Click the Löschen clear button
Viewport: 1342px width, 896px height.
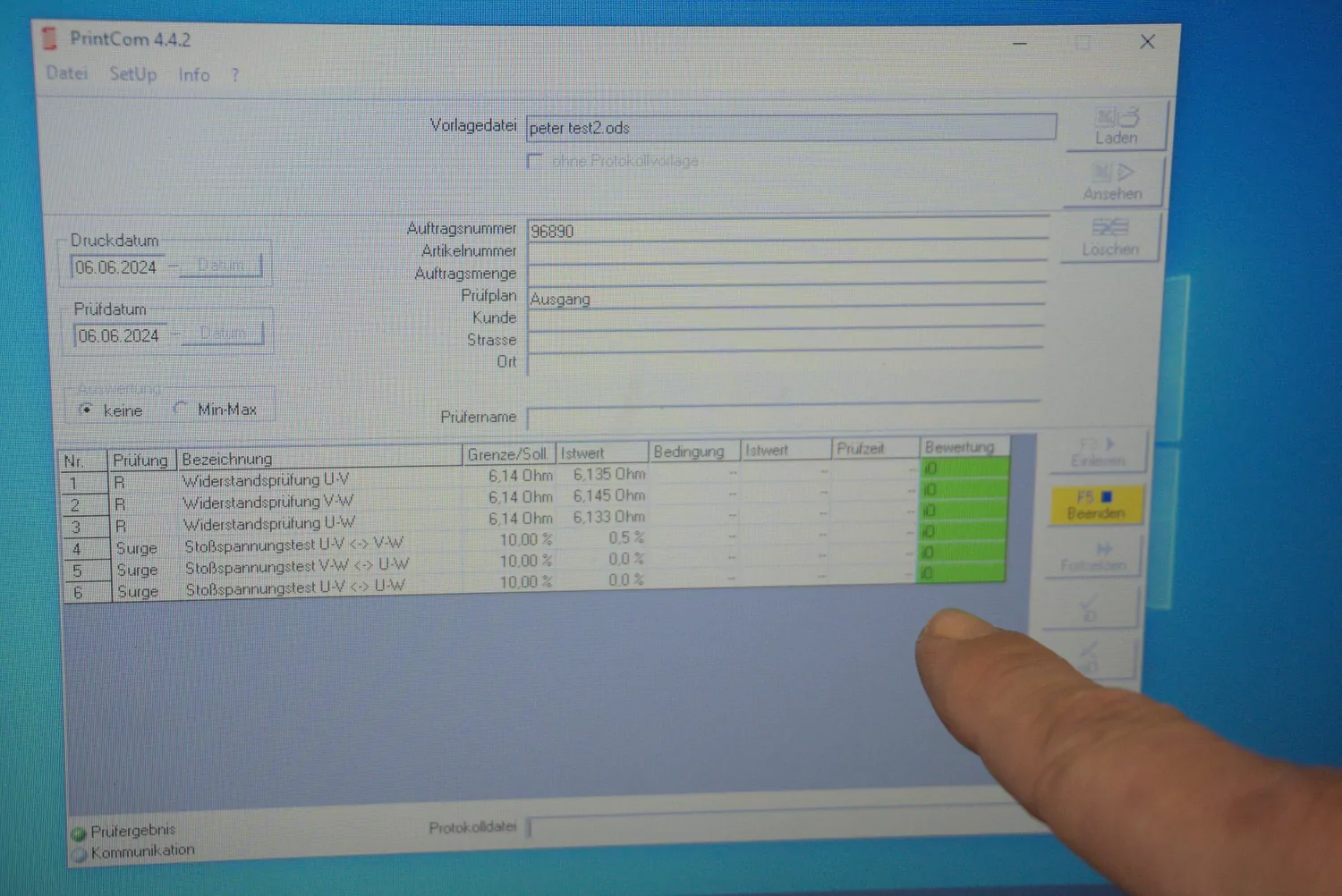[1110, 237]
